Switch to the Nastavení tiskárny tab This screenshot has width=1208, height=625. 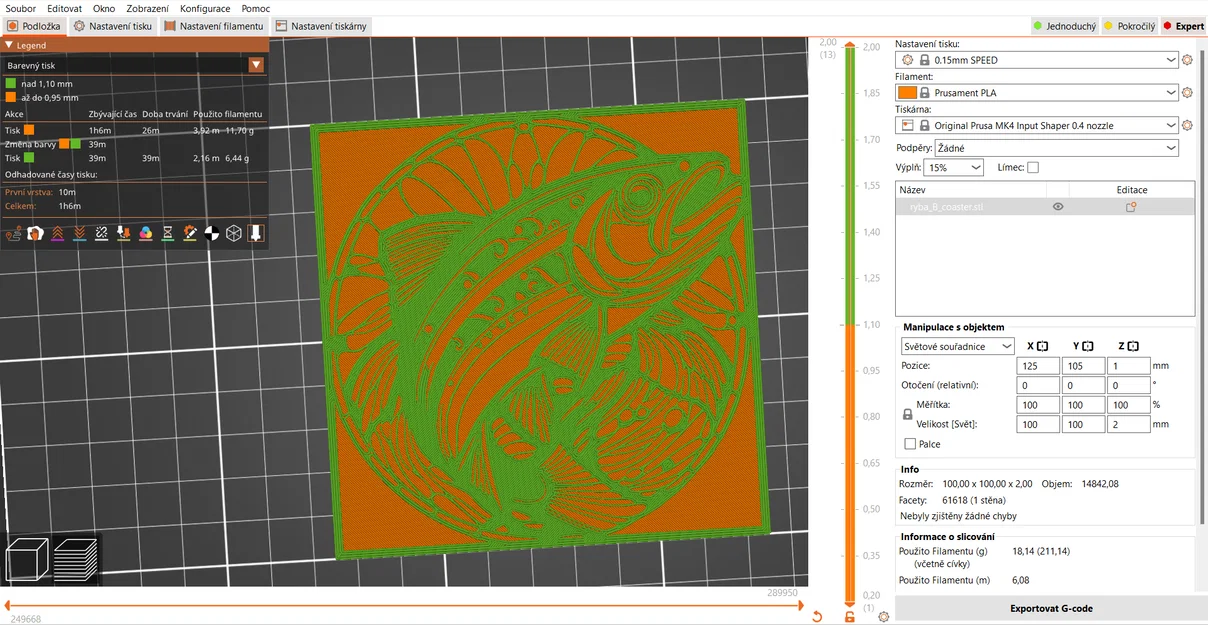coord(320,26)
